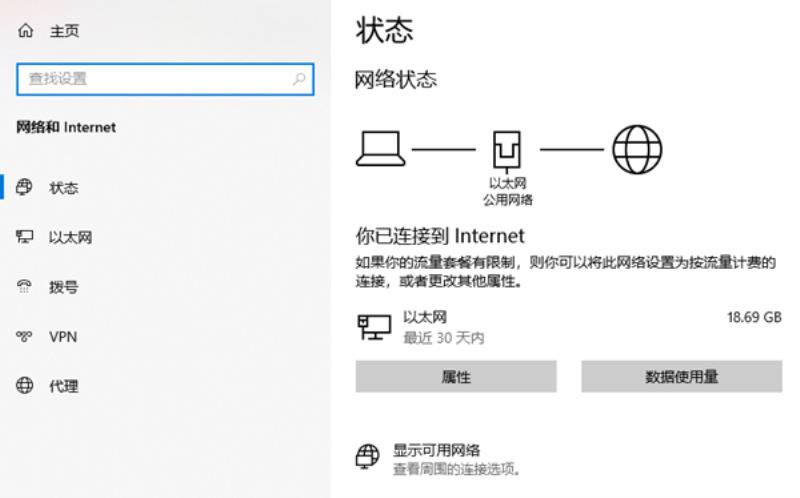This screenshot has height=498, width=800.
Task: Click the 公用网络 label under the diagram
Action: 508,200
